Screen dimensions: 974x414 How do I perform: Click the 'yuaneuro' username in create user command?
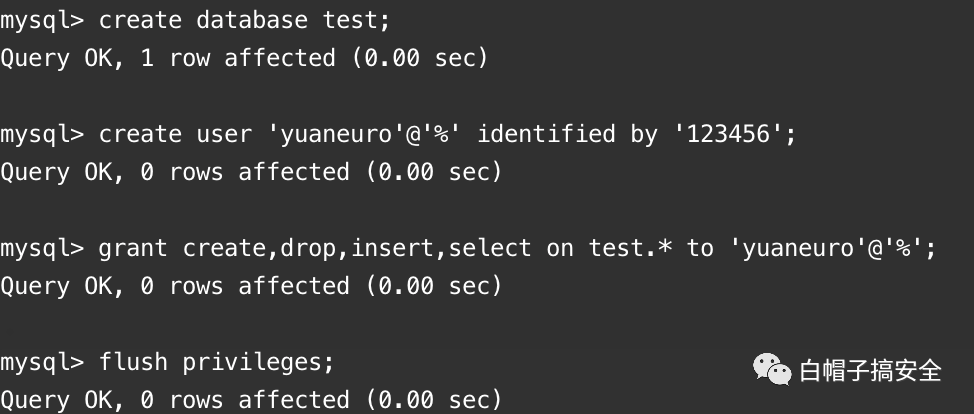pyautogui.click(x=336, y=134)
